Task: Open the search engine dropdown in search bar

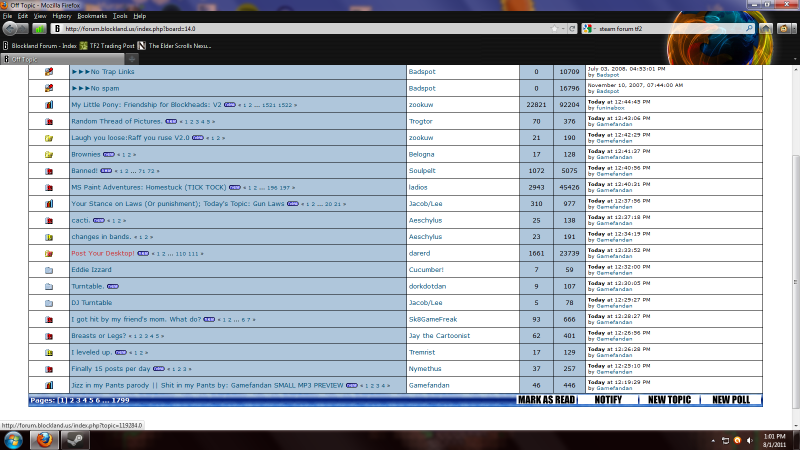Action: point(590,29)
